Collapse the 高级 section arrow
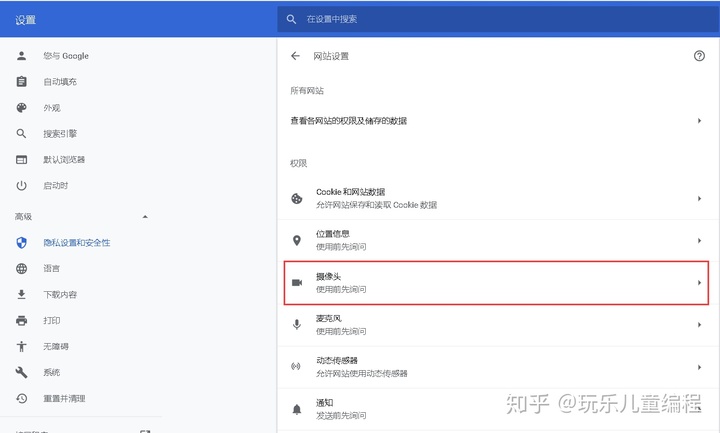The image size is (720, 433). click(x=145, y=217)
